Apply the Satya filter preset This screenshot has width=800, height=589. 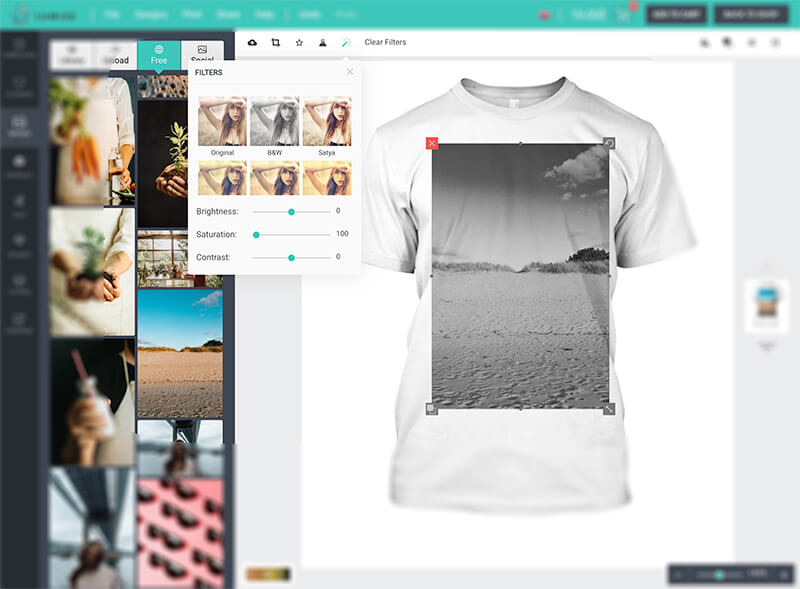[327, 121]
